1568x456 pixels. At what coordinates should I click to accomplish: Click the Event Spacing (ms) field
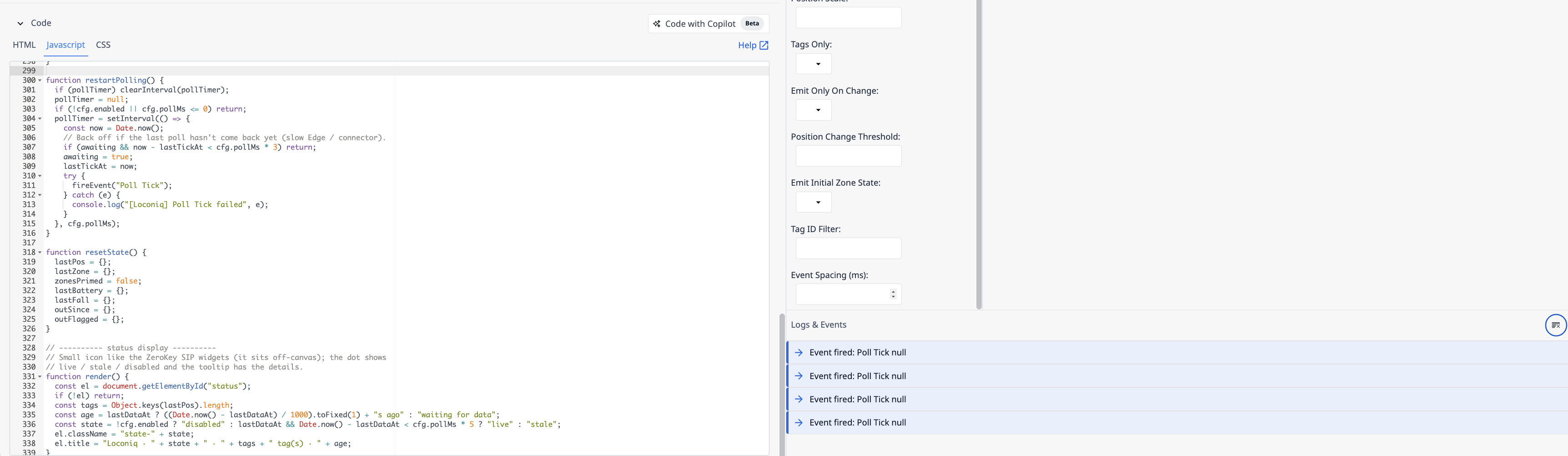(x=849, y=294)
